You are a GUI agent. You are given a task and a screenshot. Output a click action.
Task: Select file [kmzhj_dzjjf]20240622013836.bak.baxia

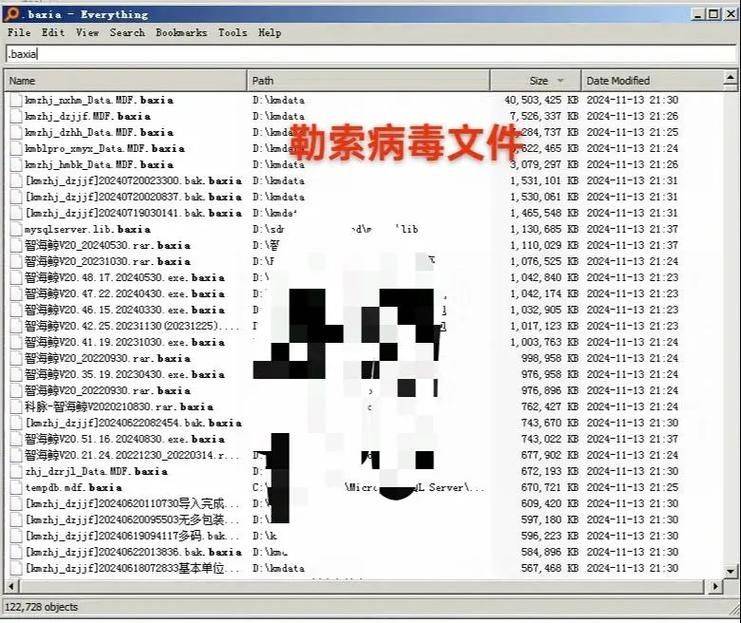(134, 552)
